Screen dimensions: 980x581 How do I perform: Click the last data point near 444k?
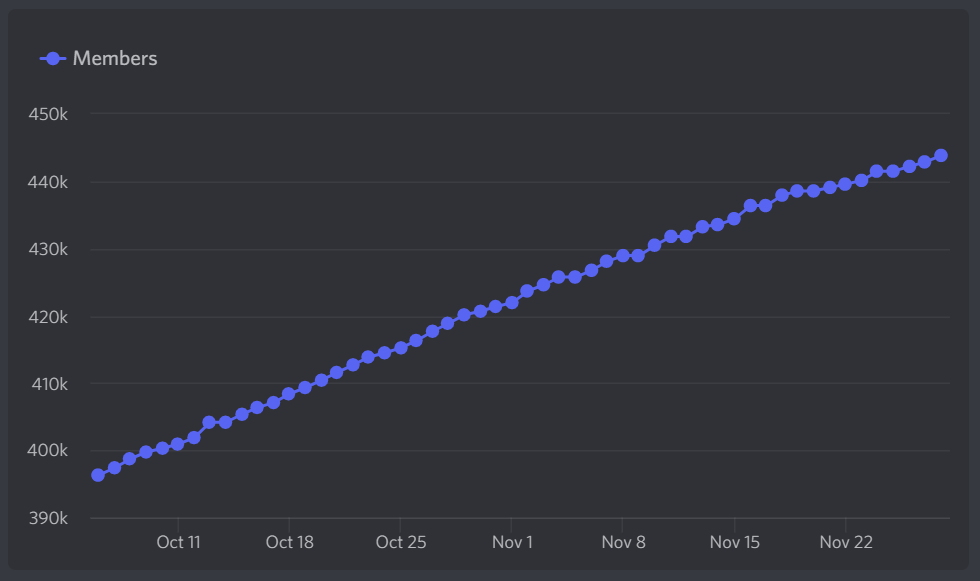tap(940, 155)
